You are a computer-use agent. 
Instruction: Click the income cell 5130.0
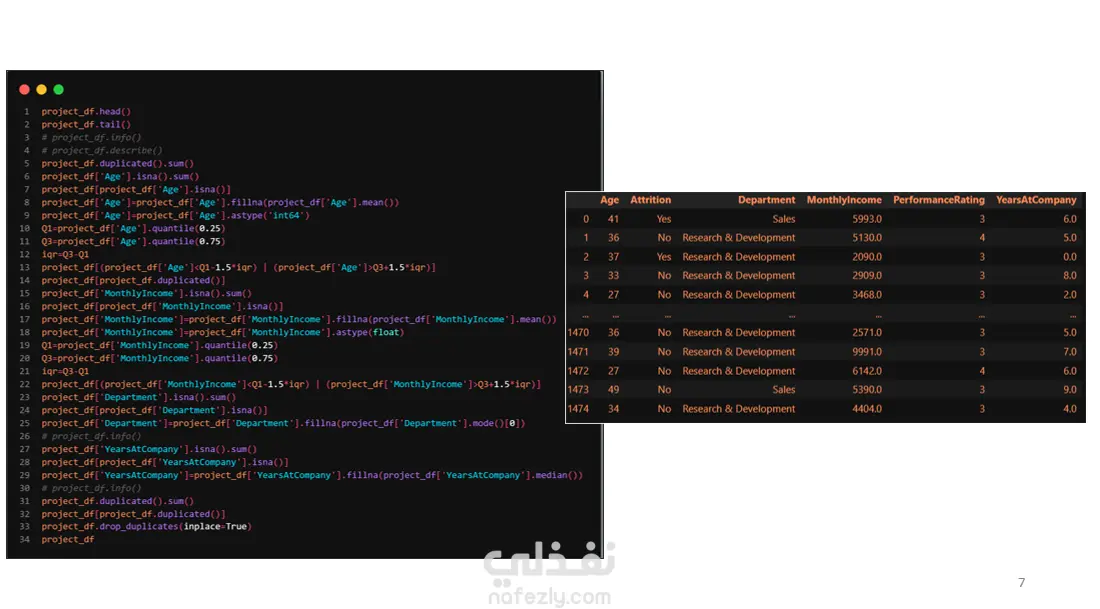(866, 238)
